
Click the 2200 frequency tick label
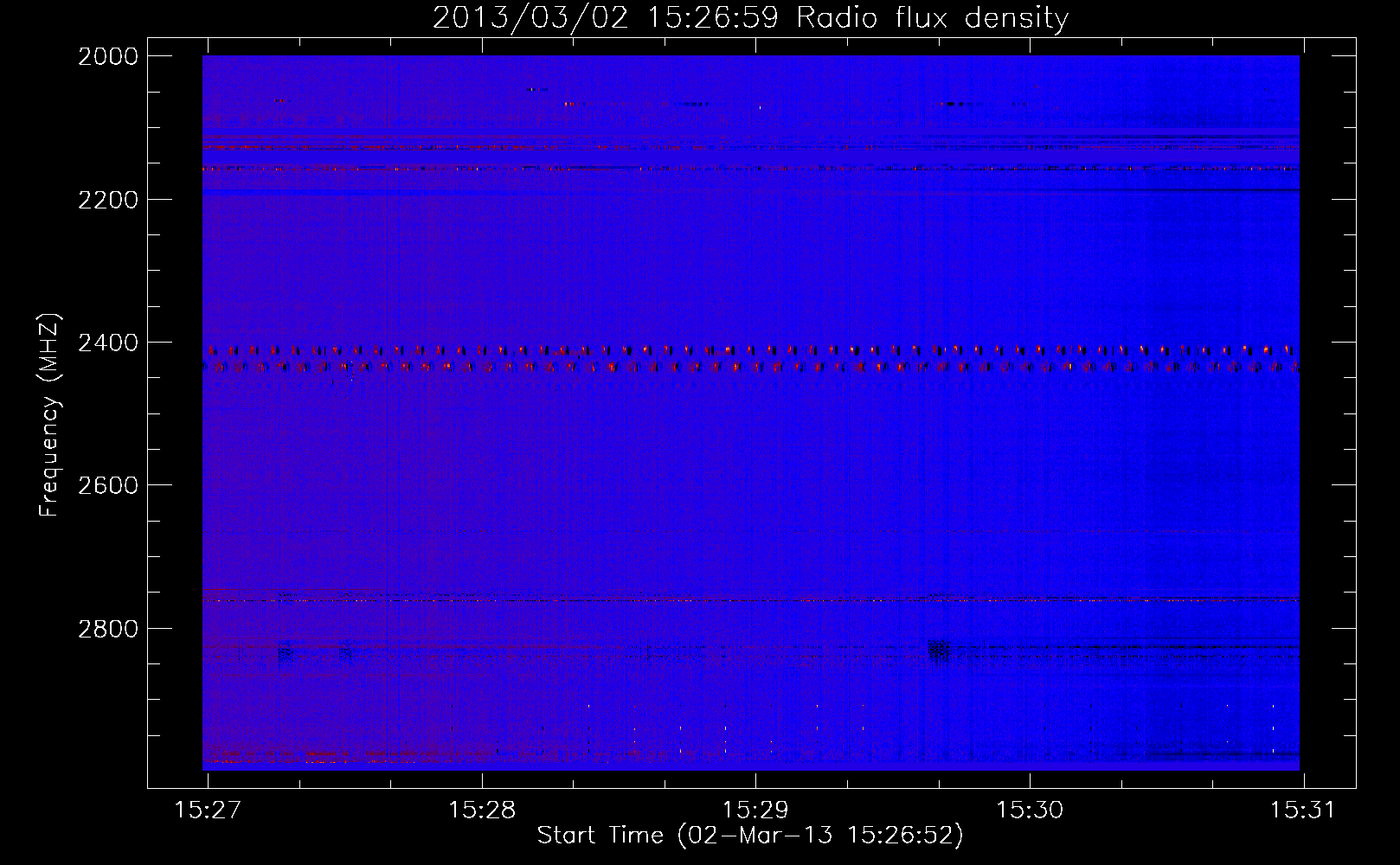coord(108,200)
